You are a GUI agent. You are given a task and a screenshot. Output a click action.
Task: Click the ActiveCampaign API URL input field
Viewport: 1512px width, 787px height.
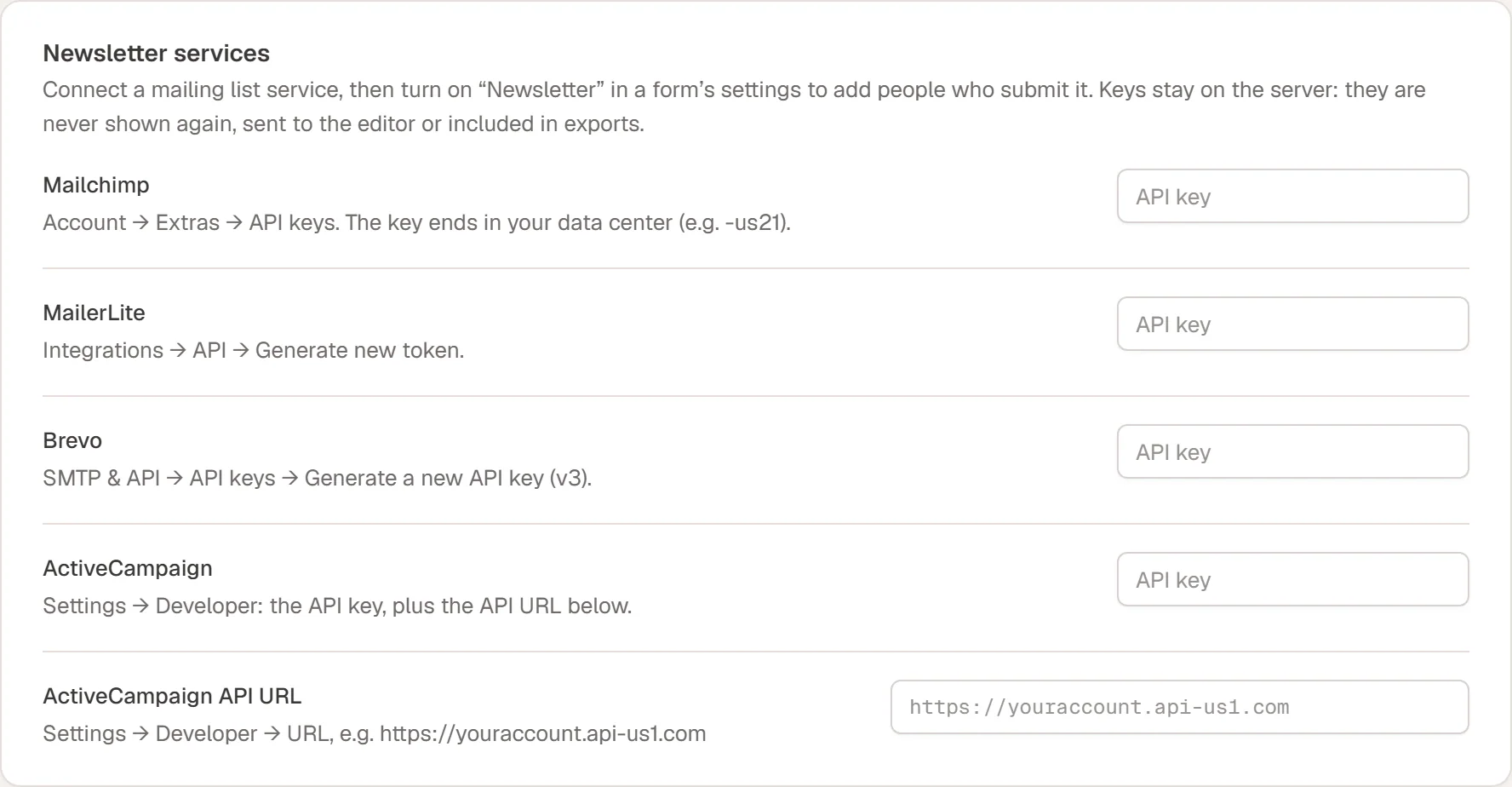[x=1179, y=707]
